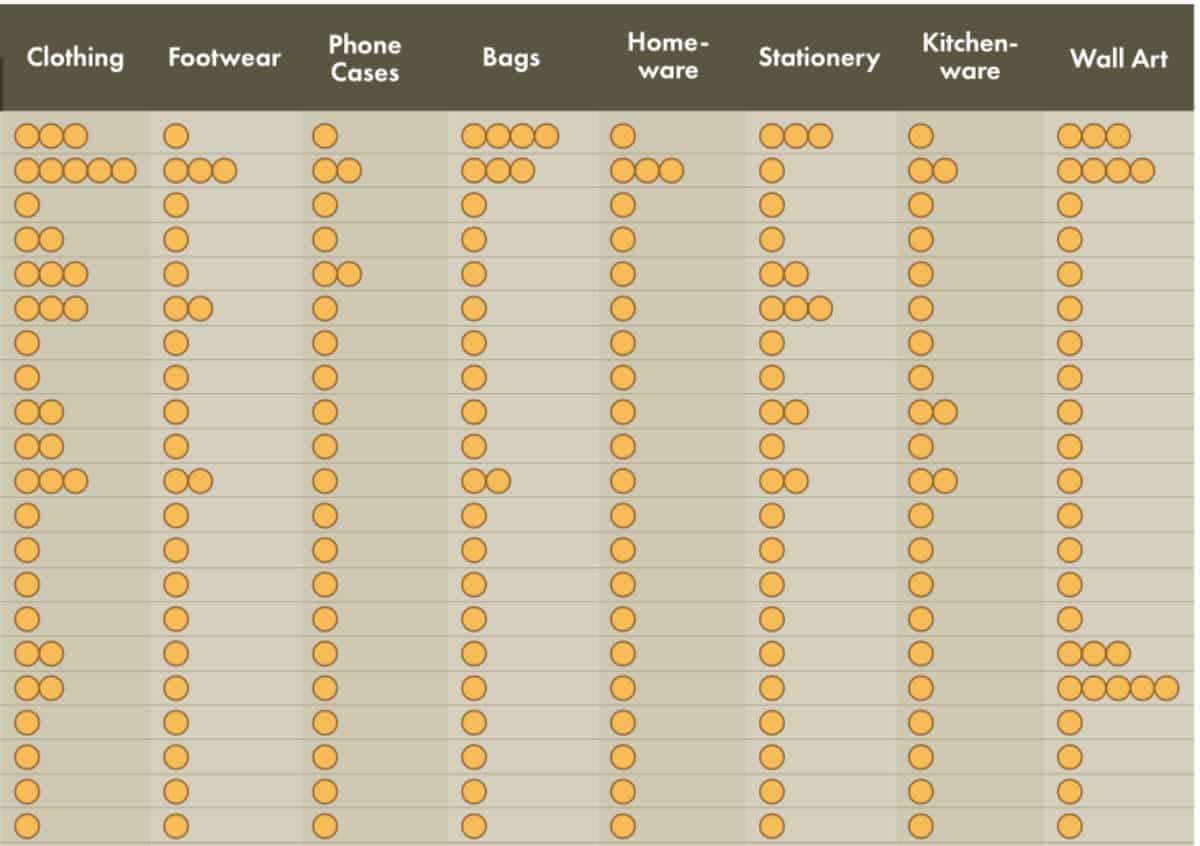Click the Clothing column header
Viewport: 1200px width, 846px height.
75,58
